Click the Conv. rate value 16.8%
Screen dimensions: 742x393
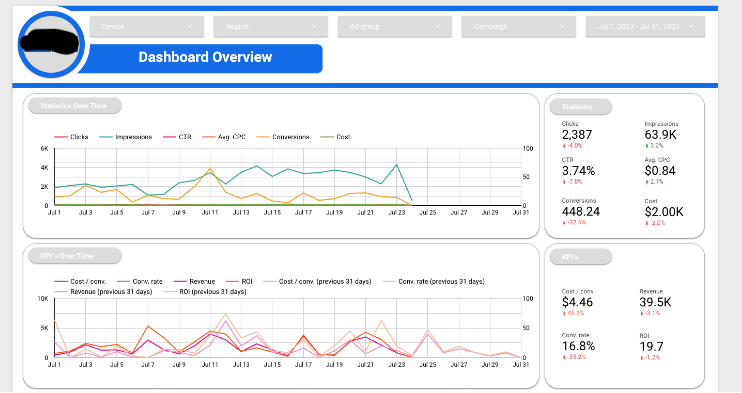(578, 346)
